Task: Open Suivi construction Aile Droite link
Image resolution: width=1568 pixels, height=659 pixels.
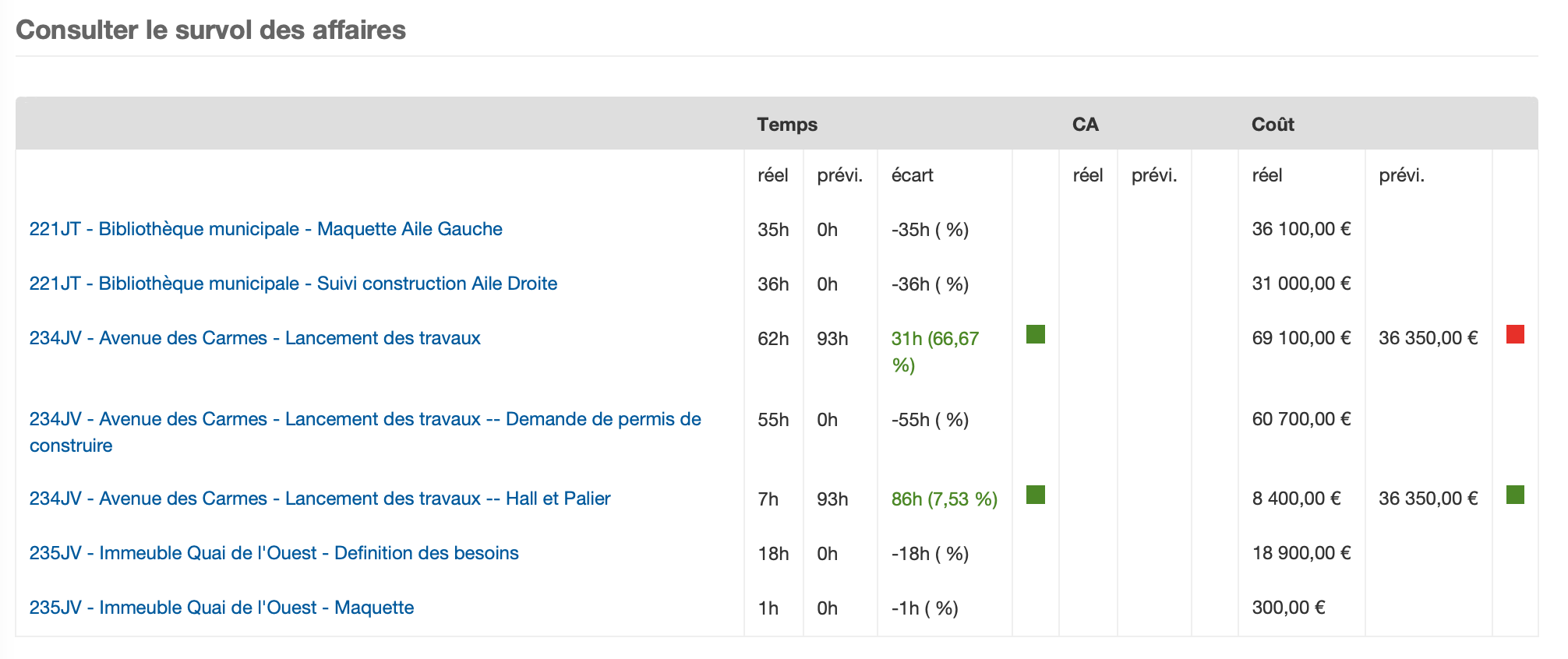Action: point(293,284)
